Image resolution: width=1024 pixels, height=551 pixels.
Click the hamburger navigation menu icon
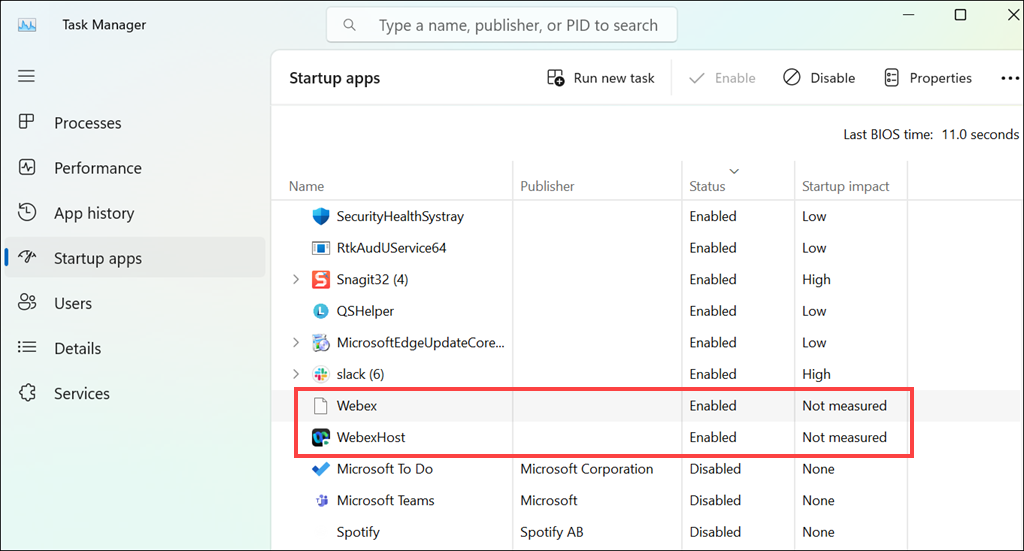point(27,76)
